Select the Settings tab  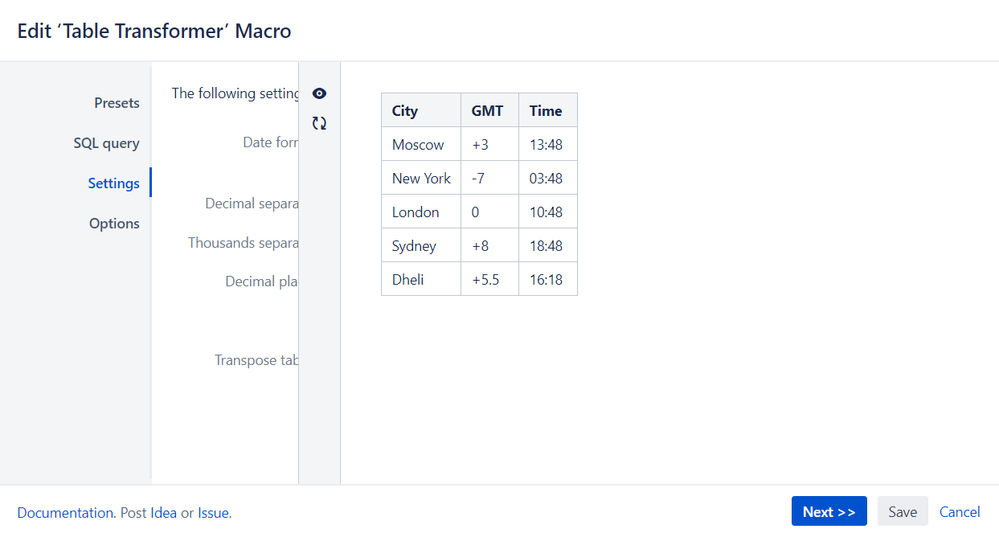click(x=113, y=183)
